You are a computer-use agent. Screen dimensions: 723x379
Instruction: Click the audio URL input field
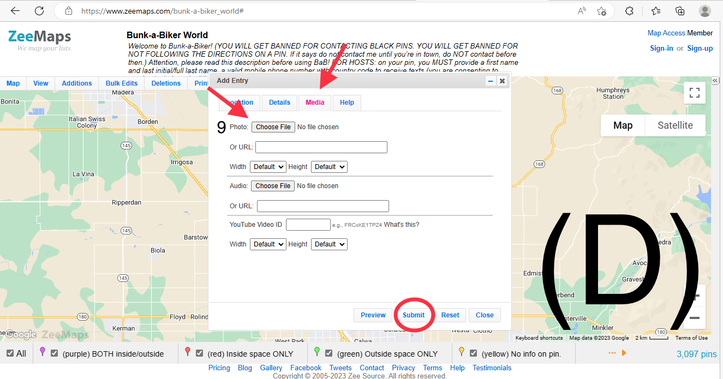[323, 206]
